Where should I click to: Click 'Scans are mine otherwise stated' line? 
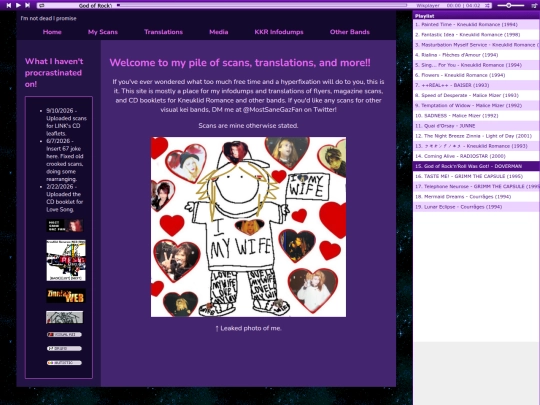point(248,126)
